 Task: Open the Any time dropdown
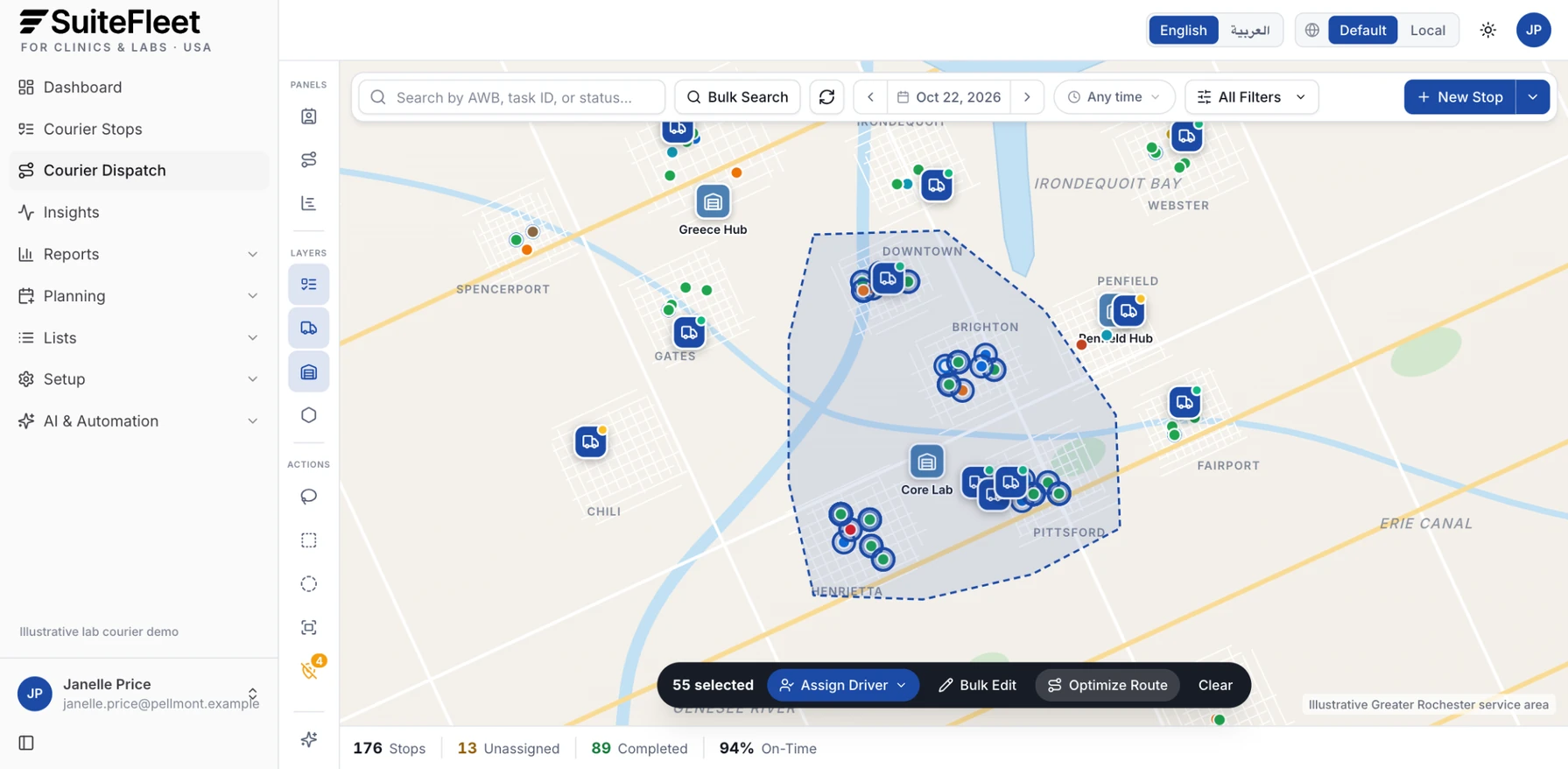click(x=1114, y=97)
